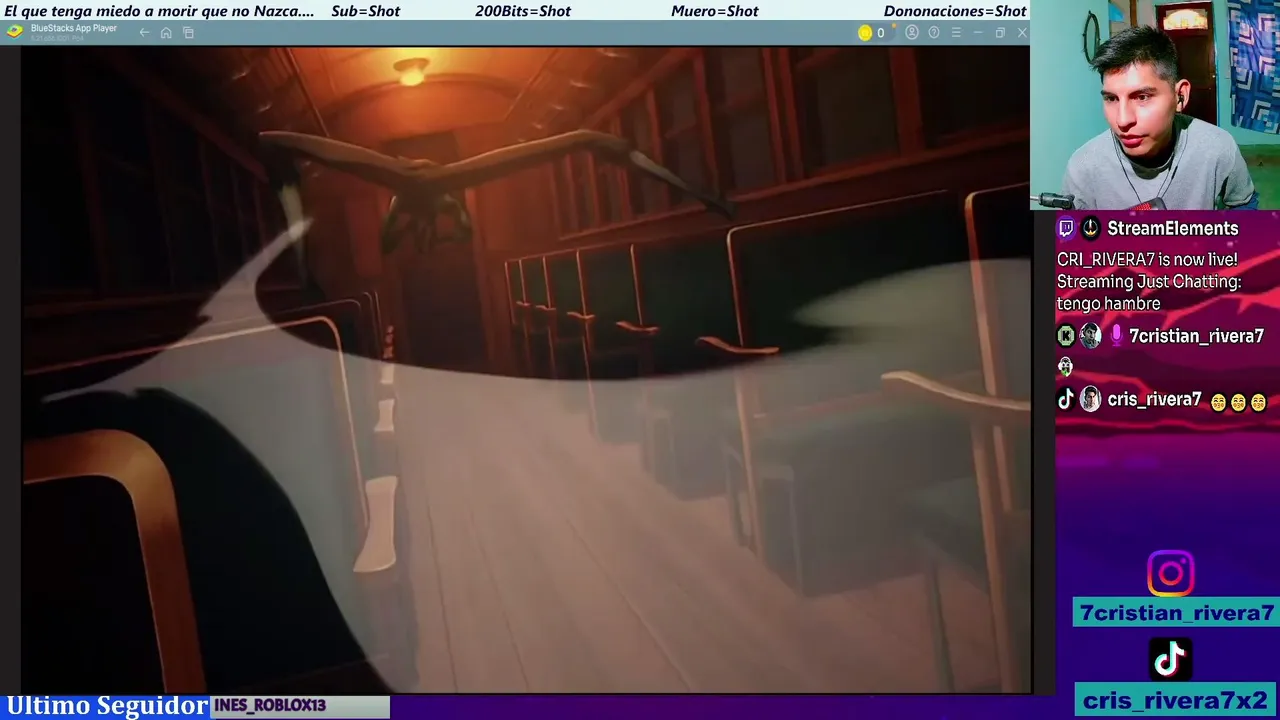Click latest follower name INES_ROBLOX13

pos(270,706)
